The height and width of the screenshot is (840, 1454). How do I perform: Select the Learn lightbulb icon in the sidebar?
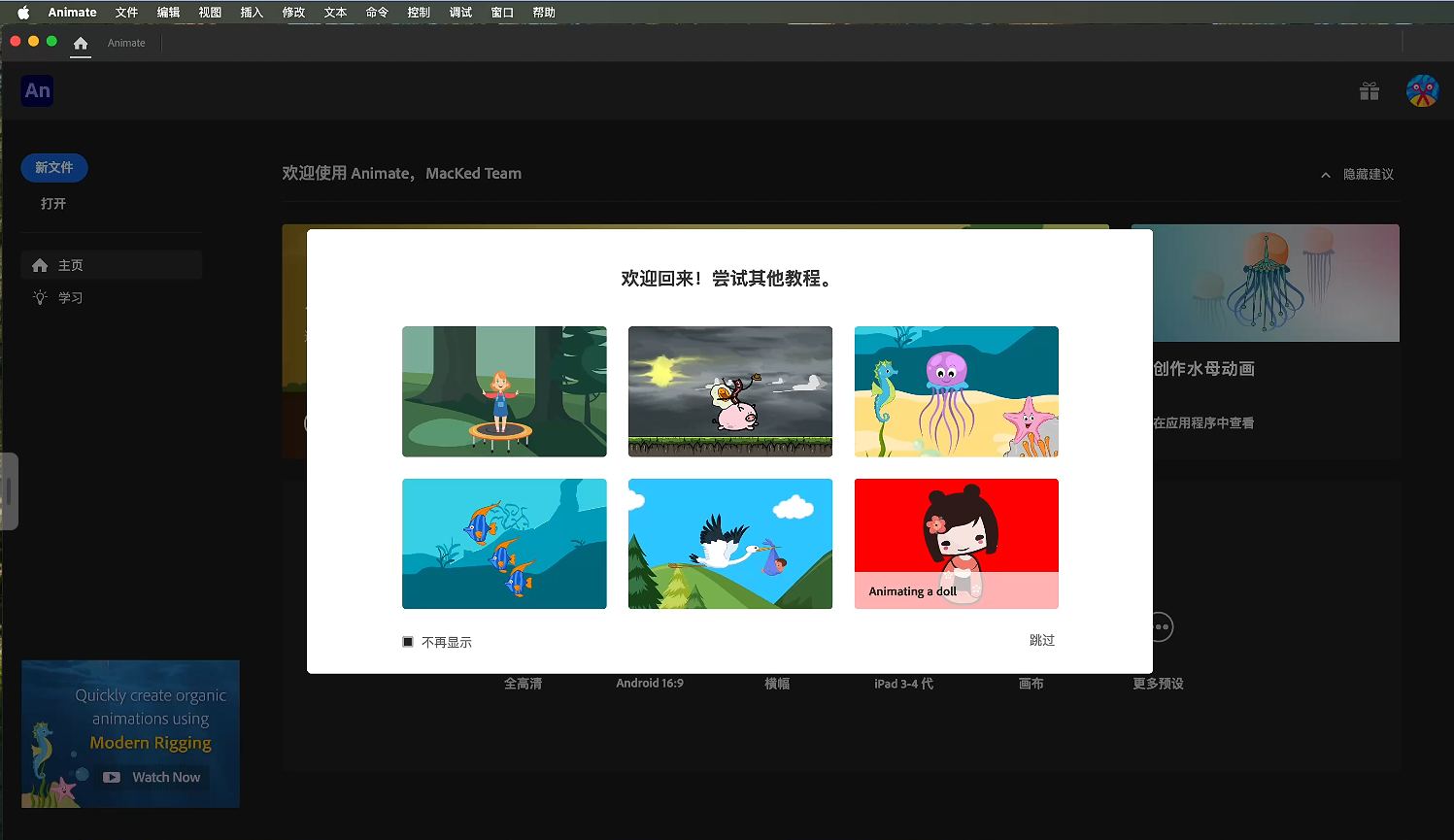pos(40,298)
